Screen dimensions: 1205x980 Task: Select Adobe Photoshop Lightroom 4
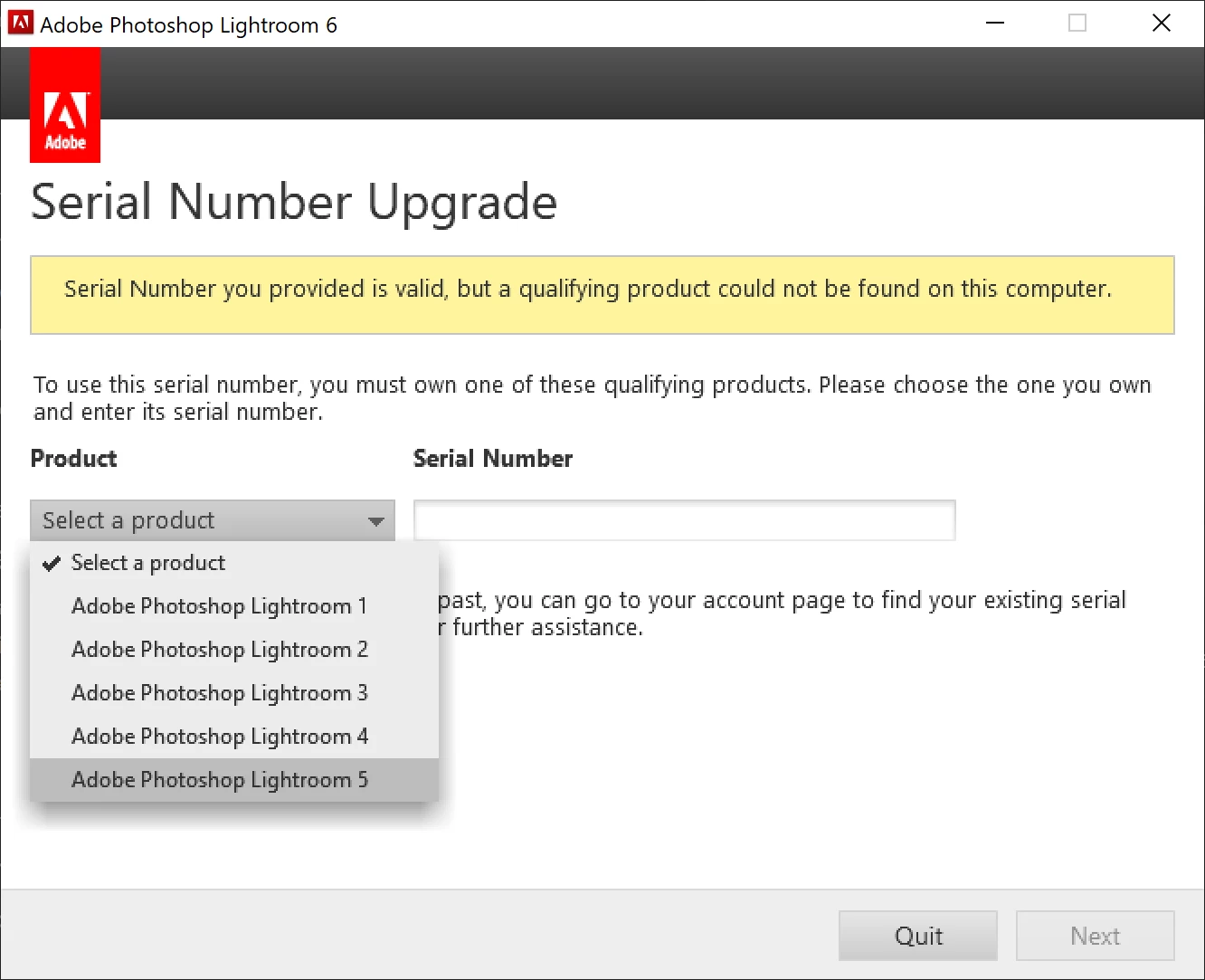[x=234, y=737]
